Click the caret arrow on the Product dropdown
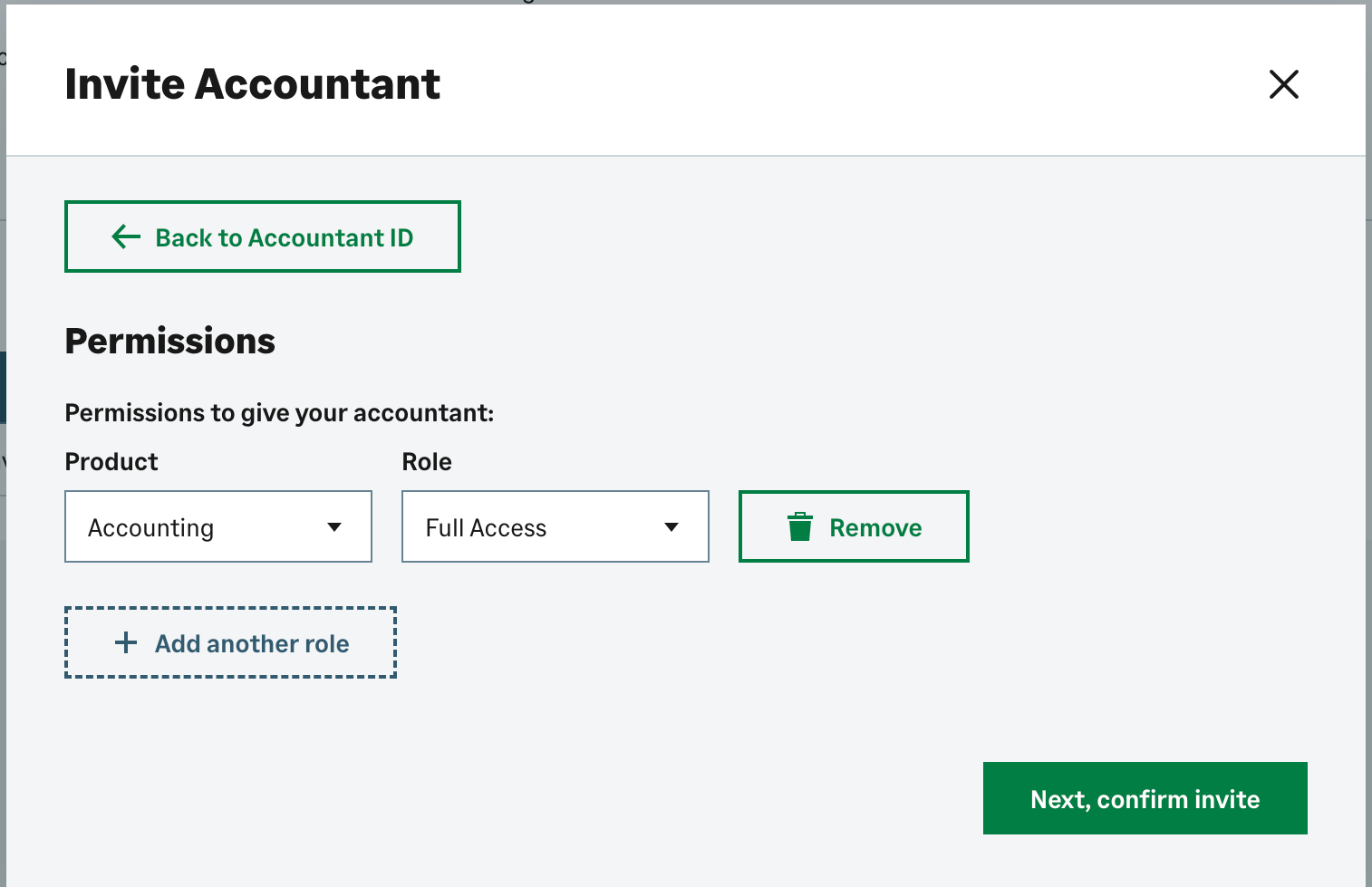1372x887 pixels. tap(335, 526)
